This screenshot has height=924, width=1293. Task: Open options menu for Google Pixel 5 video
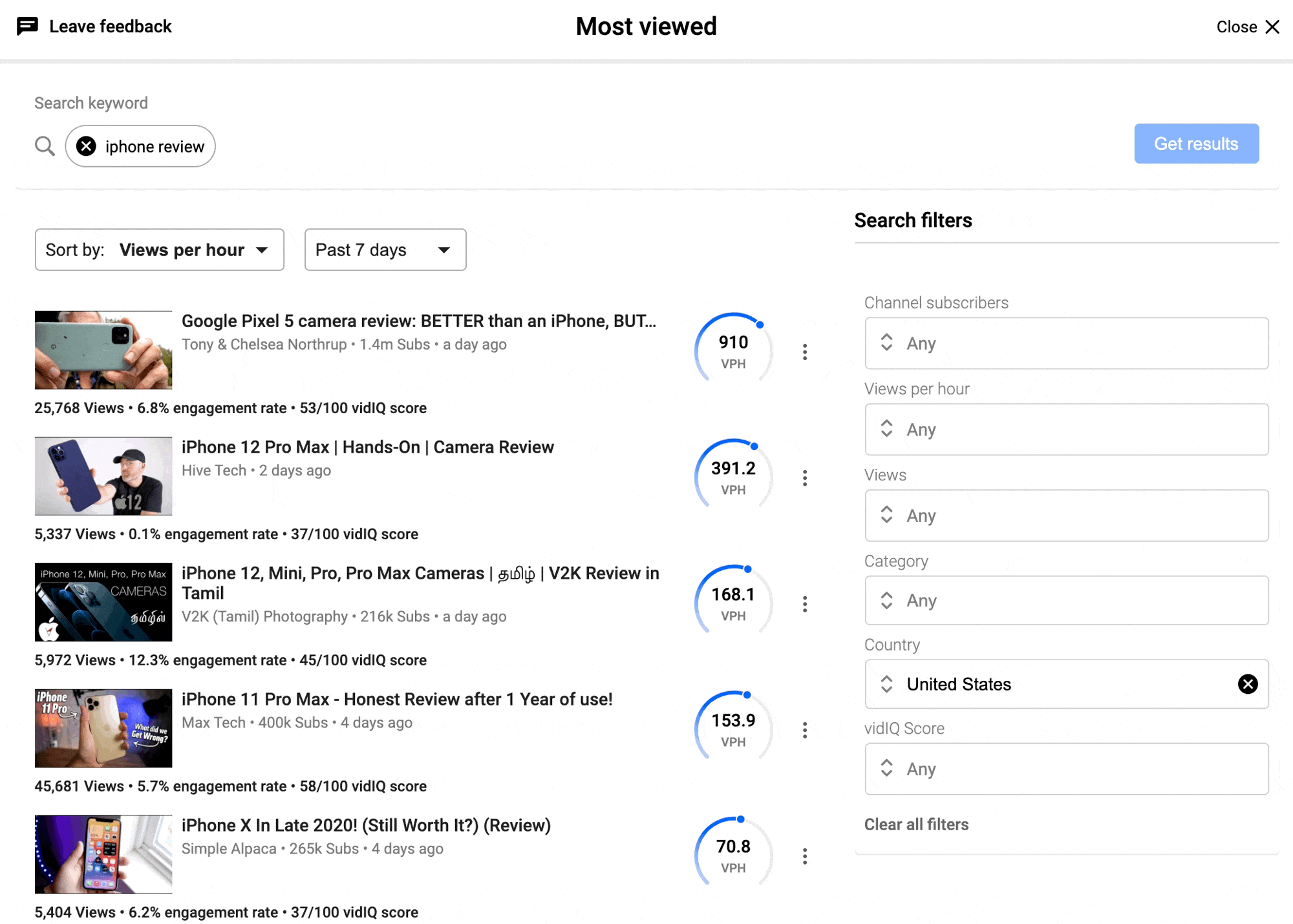(x=804, y=352)
